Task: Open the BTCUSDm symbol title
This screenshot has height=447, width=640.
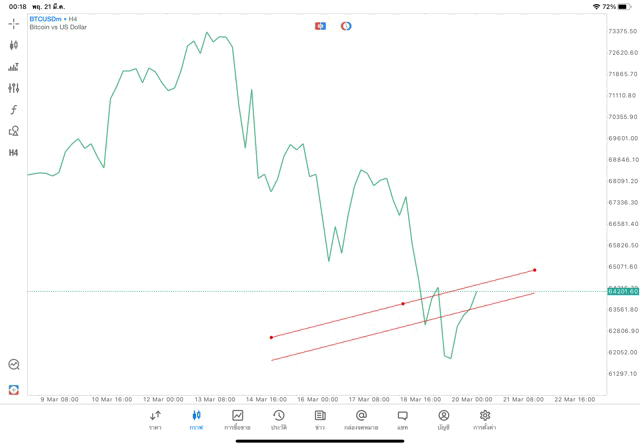Action: [53, 19]
